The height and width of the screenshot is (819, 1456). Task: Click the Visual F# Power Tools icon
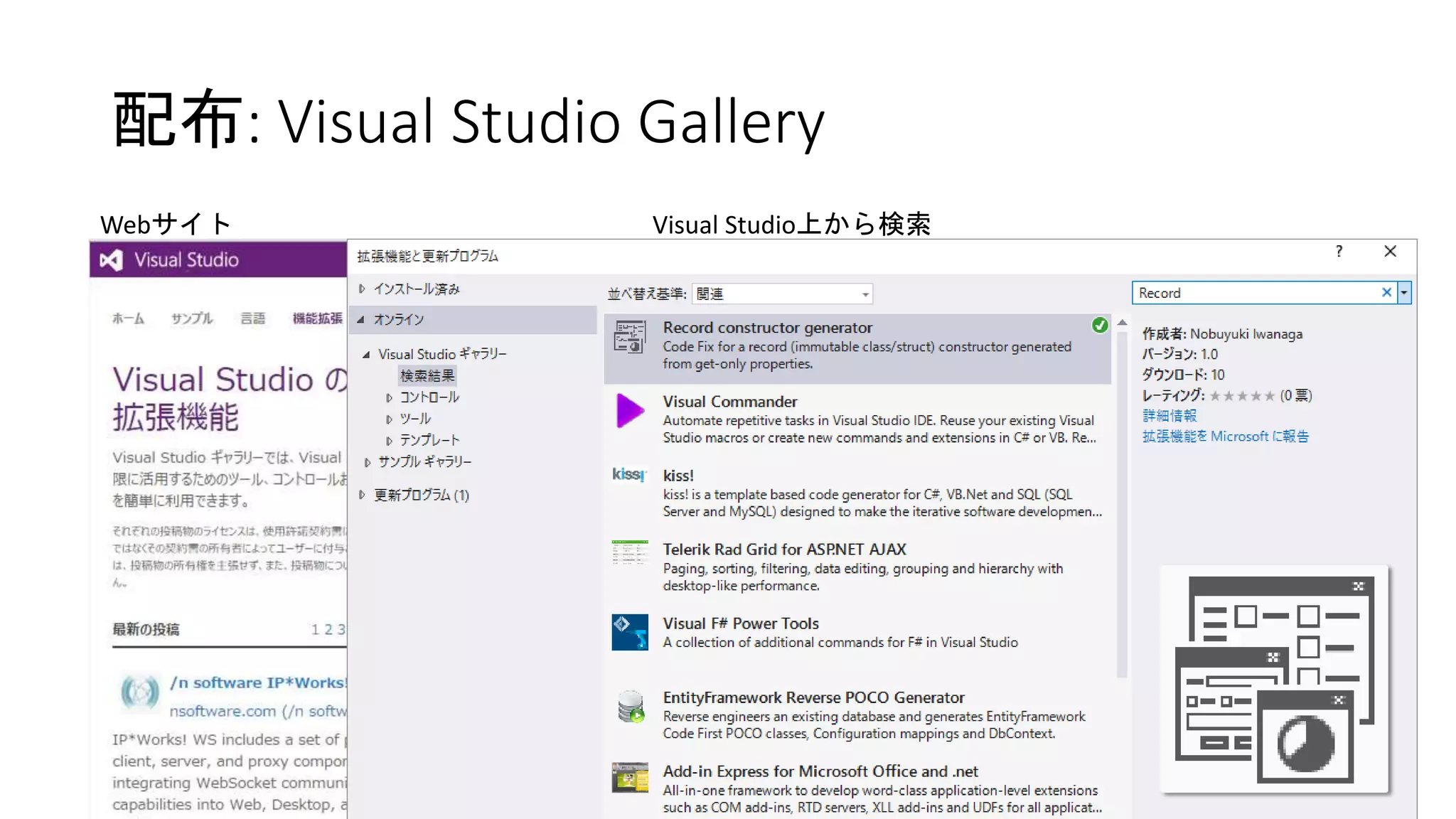pyautogui.click(x=630, y=632)
